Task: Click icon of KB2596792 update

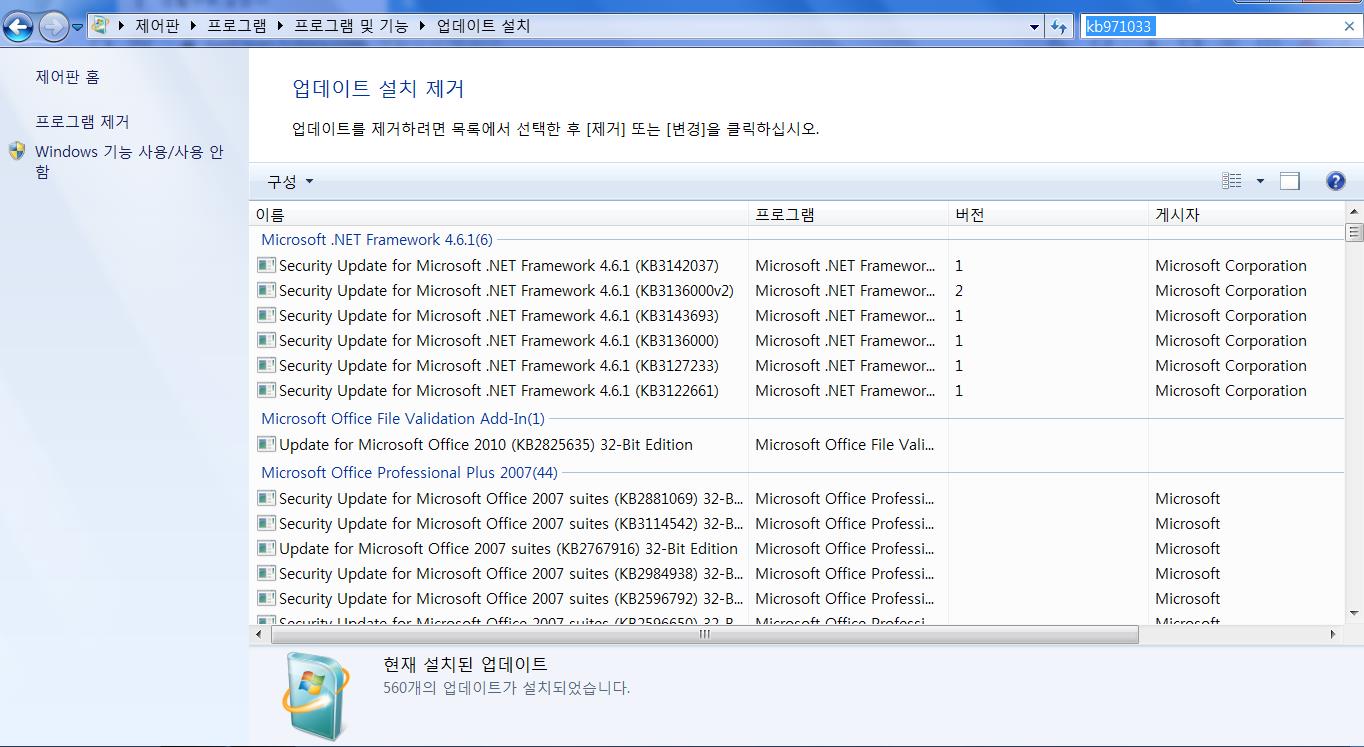Action: point(266,598)
